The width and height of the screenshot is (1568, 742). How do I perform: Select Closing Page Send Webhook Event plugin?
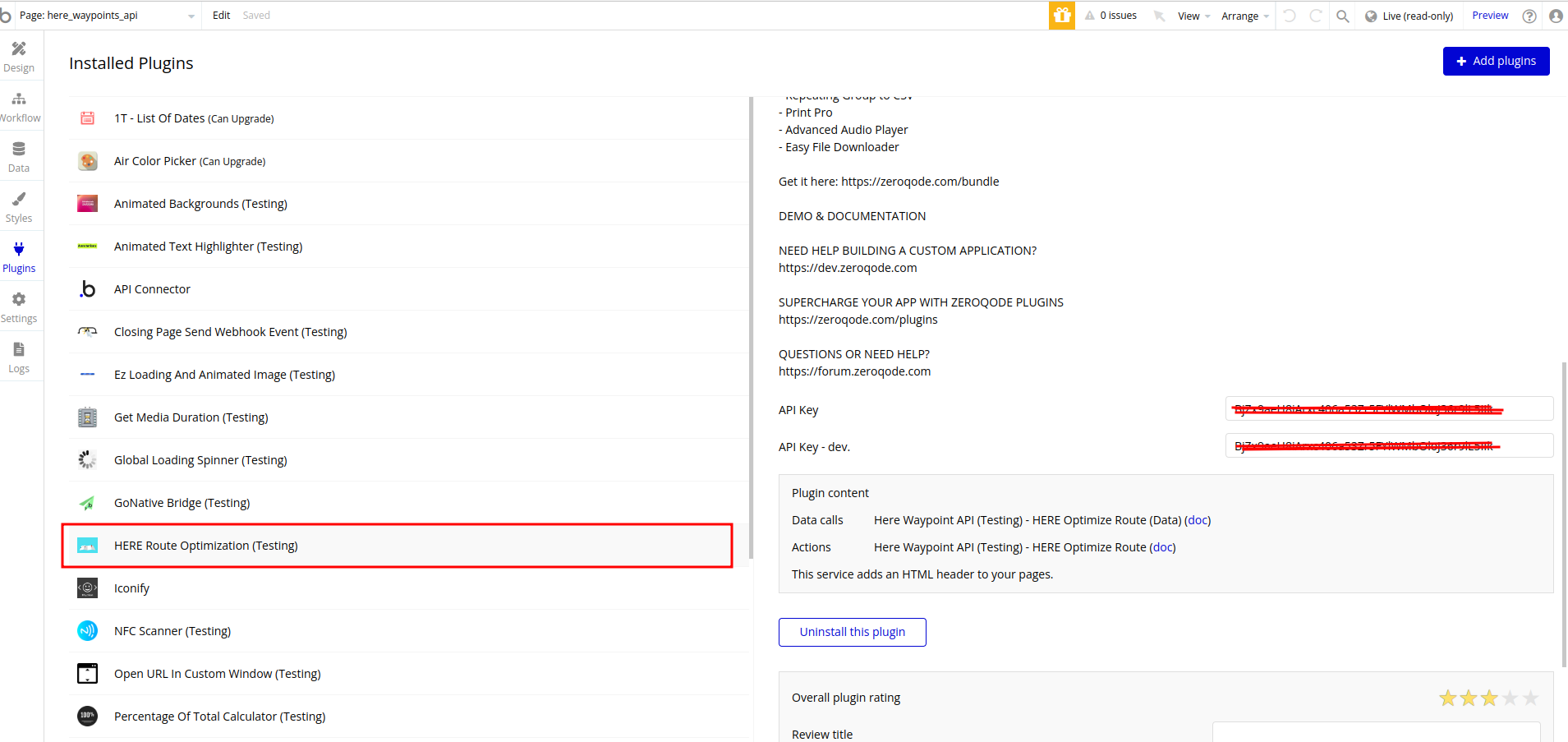pos(408,332)
